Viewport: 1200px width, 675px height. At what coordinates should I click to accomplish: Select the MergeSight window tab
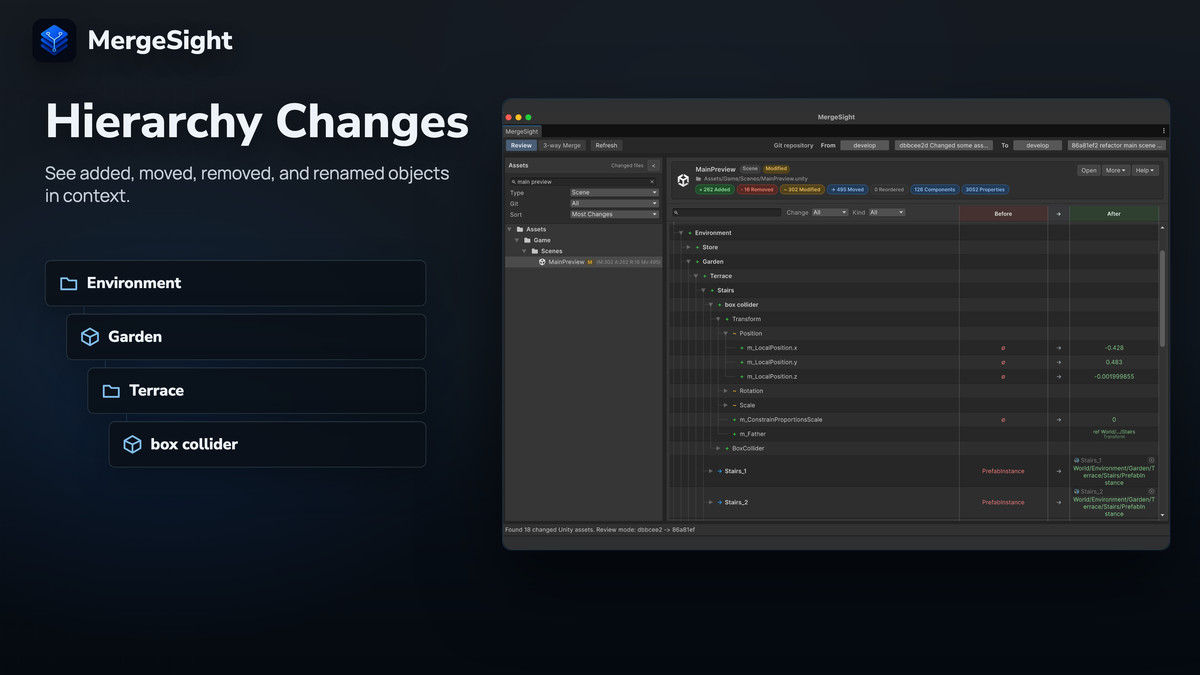[x=521, y=131]
